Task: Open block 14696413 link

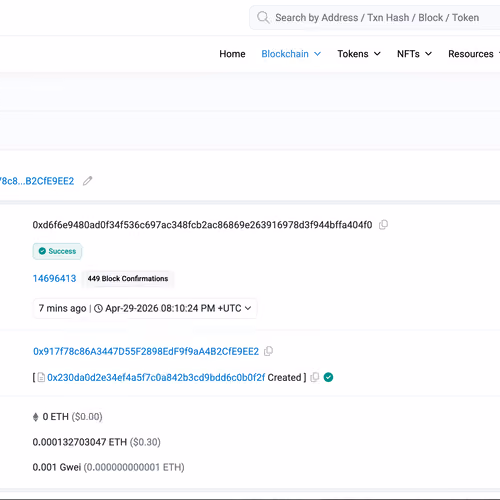Action: (54, 278)
